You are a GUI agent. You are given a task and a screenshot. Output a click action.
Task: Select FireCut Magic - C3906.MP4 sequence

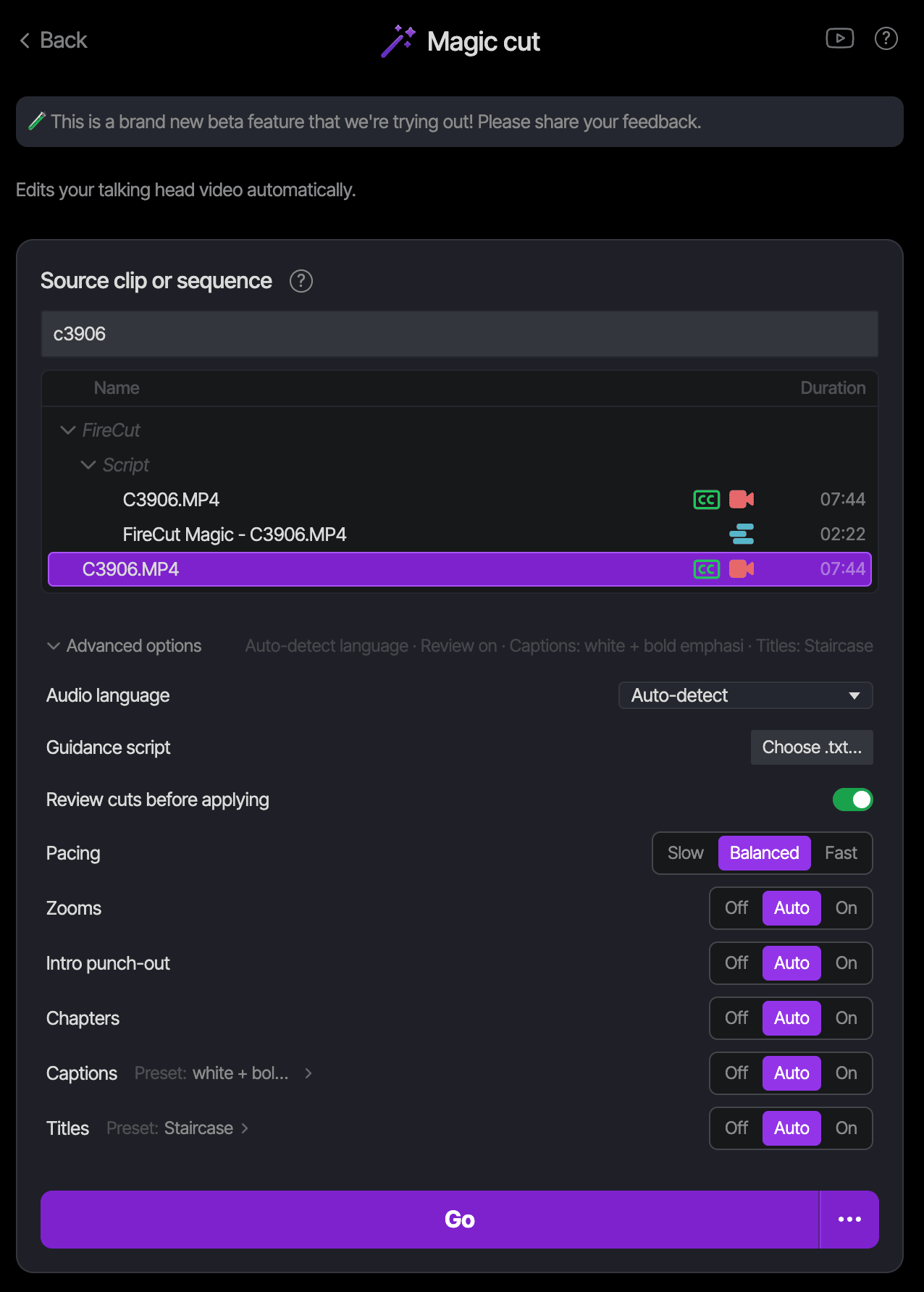point(460,534)
